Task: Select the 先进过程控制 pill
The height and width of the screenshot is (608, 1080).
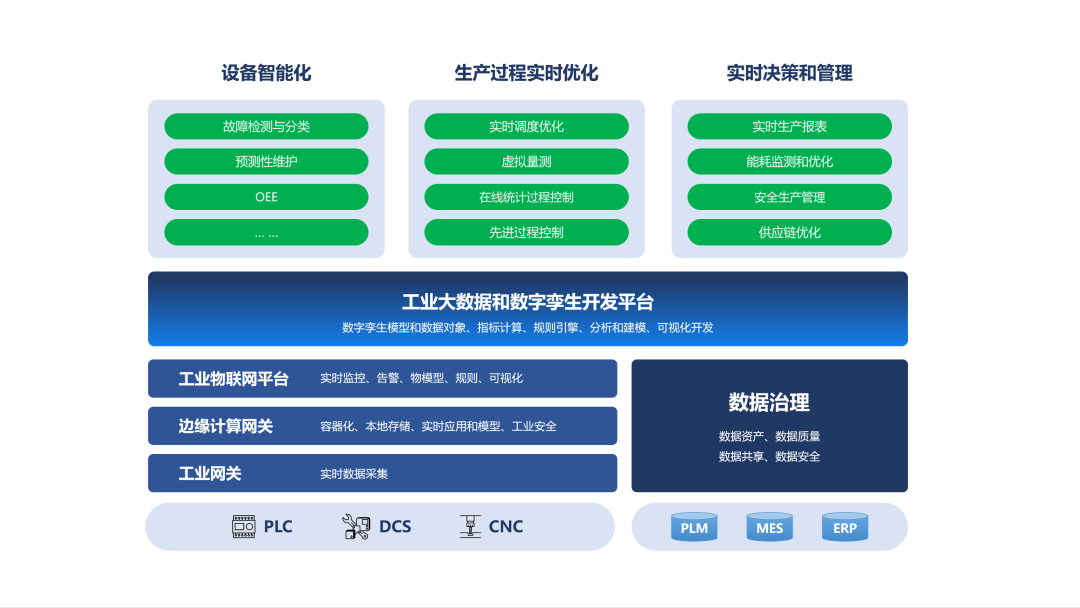Action: tap(526, 233)
